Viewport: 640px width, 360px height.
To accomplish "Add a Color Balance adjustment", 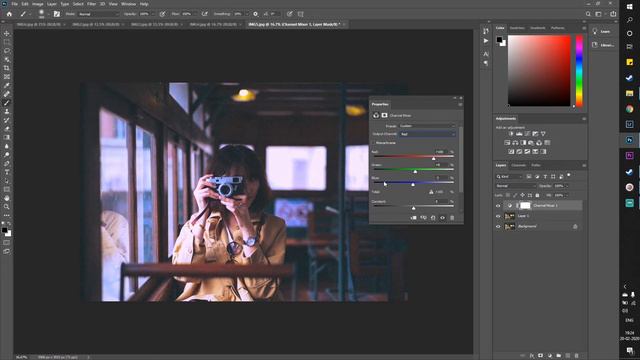I will click(x=515, y=142).
